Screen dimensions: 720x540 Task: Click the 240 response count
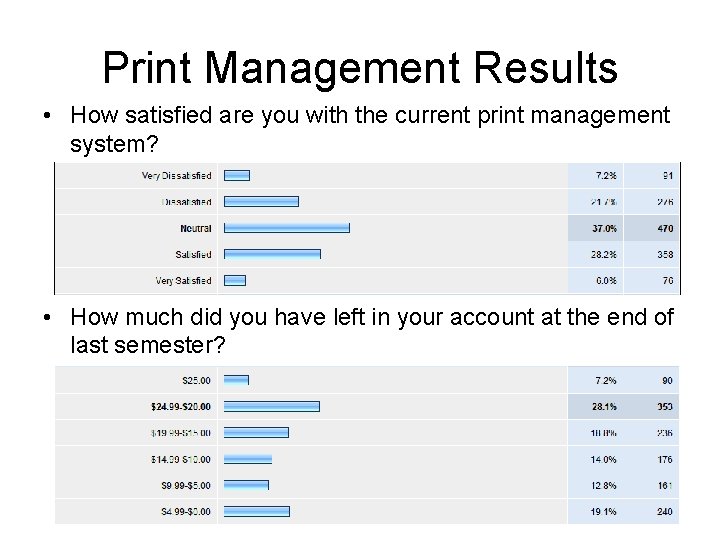[x=665, y=511]
